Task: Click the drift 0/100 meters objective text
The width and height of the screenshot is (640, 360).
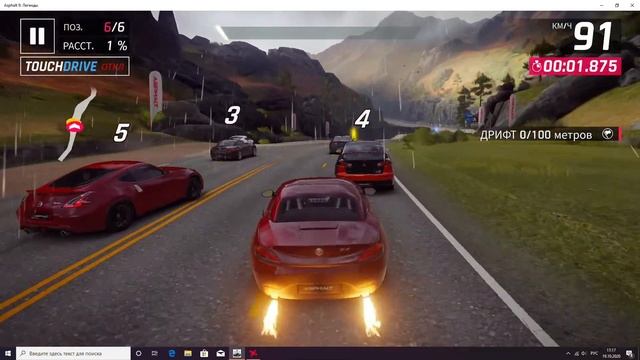Action: pyautogui.click(x=536, y=135)
